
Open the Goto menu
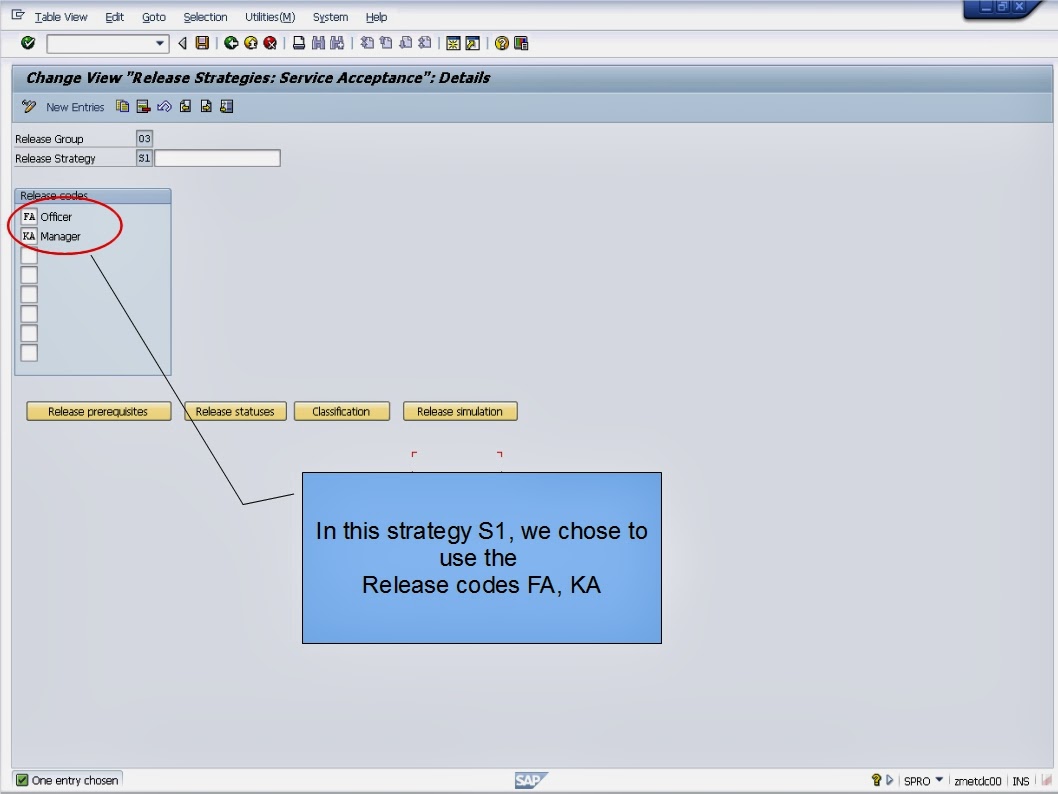click(x=154, y=17)
